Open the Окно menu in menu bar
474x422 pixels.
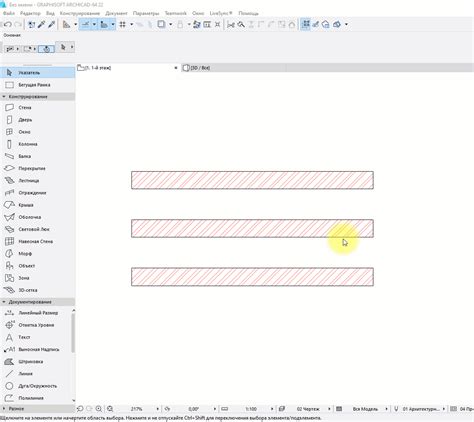click(198, 13)
